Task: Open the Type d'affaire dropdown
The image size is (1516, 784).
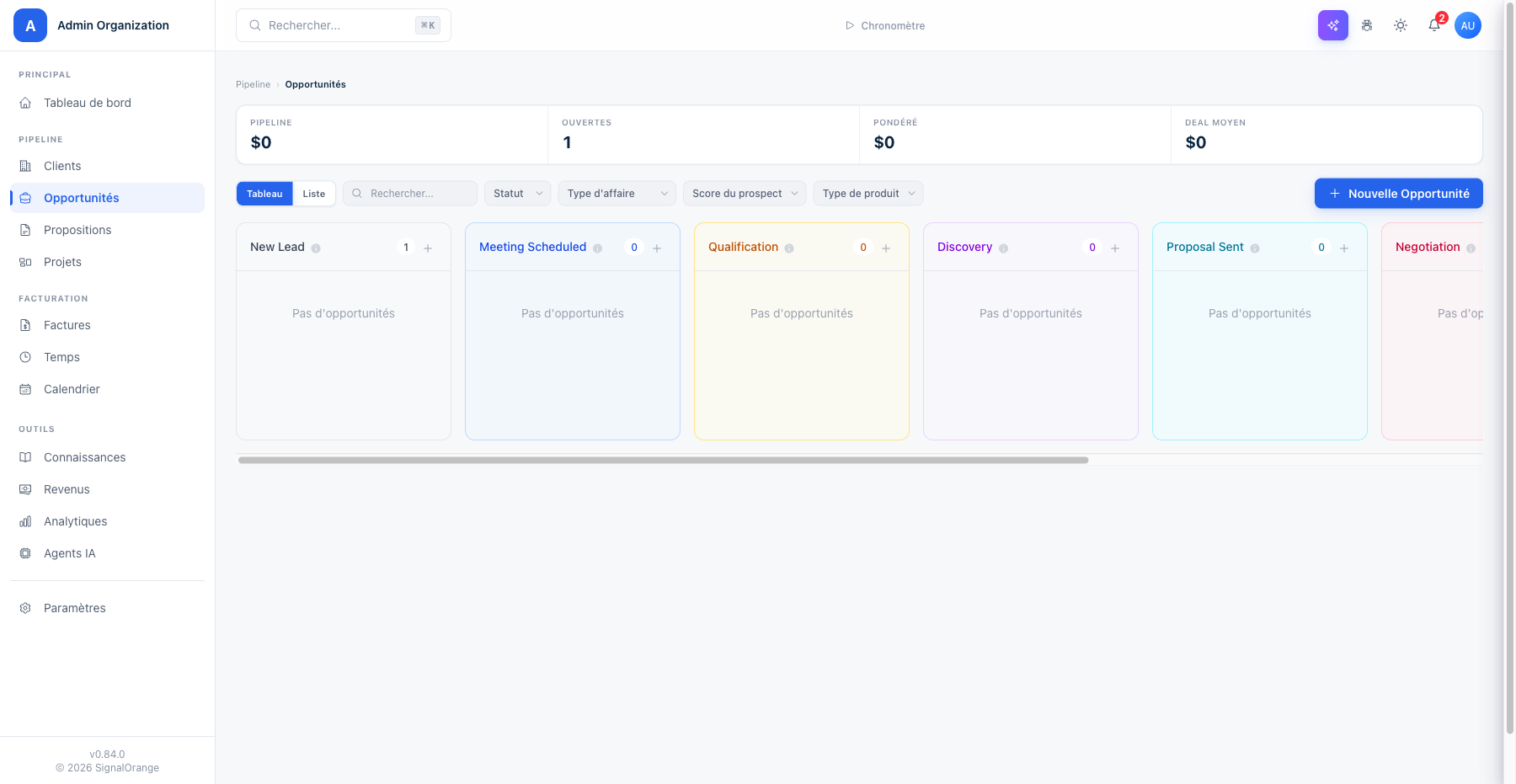Action: [617, 194]
